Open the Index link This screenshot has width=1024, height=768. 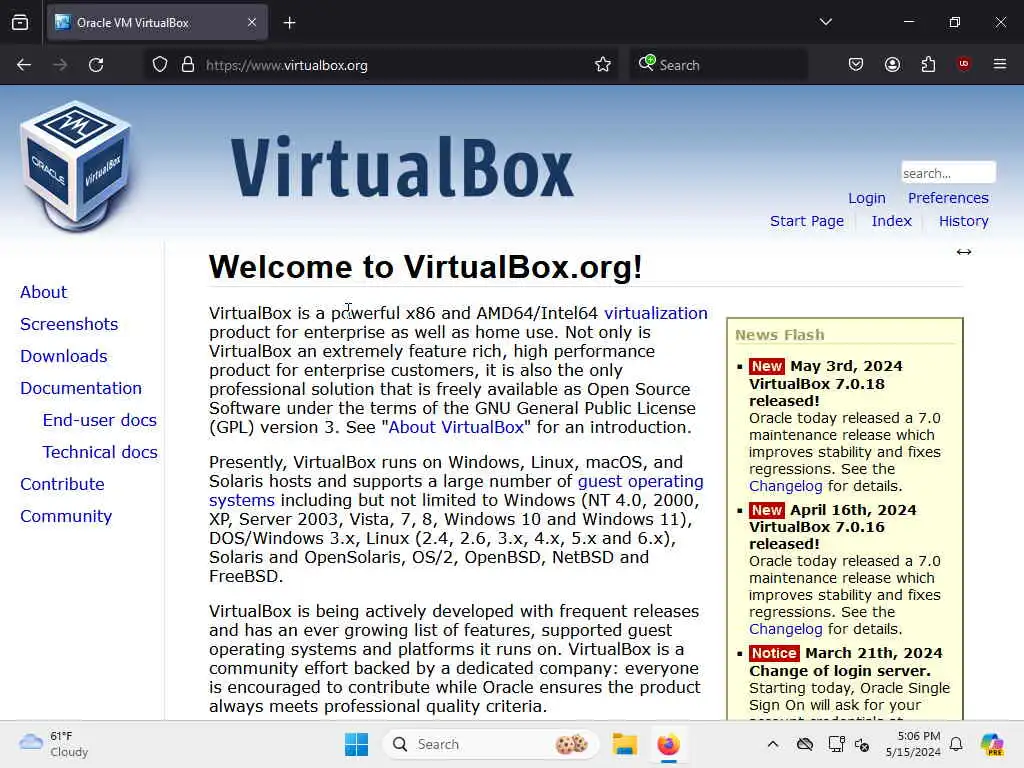(891, 221)
